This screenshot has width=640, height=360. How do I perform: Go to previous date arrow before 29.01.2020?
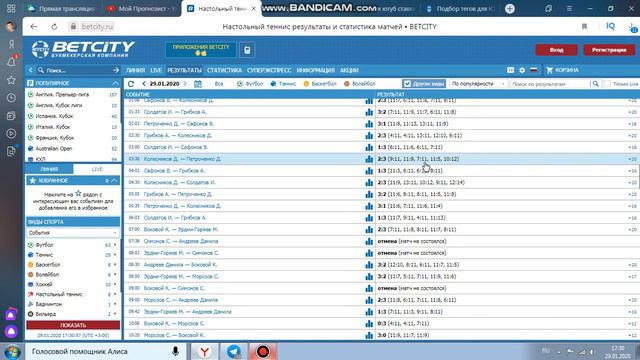tap(144, 84)
